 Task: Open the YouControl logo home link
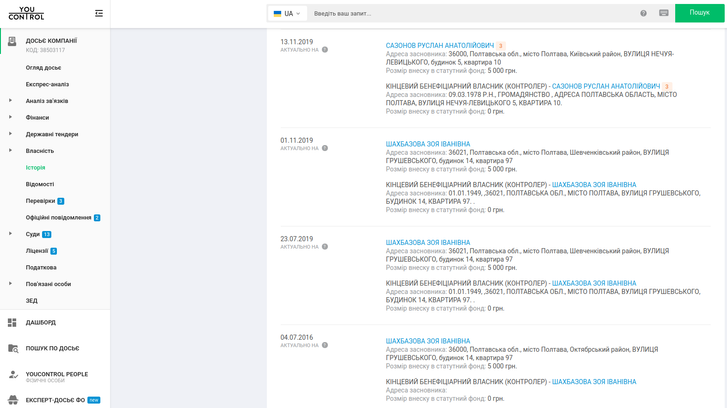coord(26,13)
